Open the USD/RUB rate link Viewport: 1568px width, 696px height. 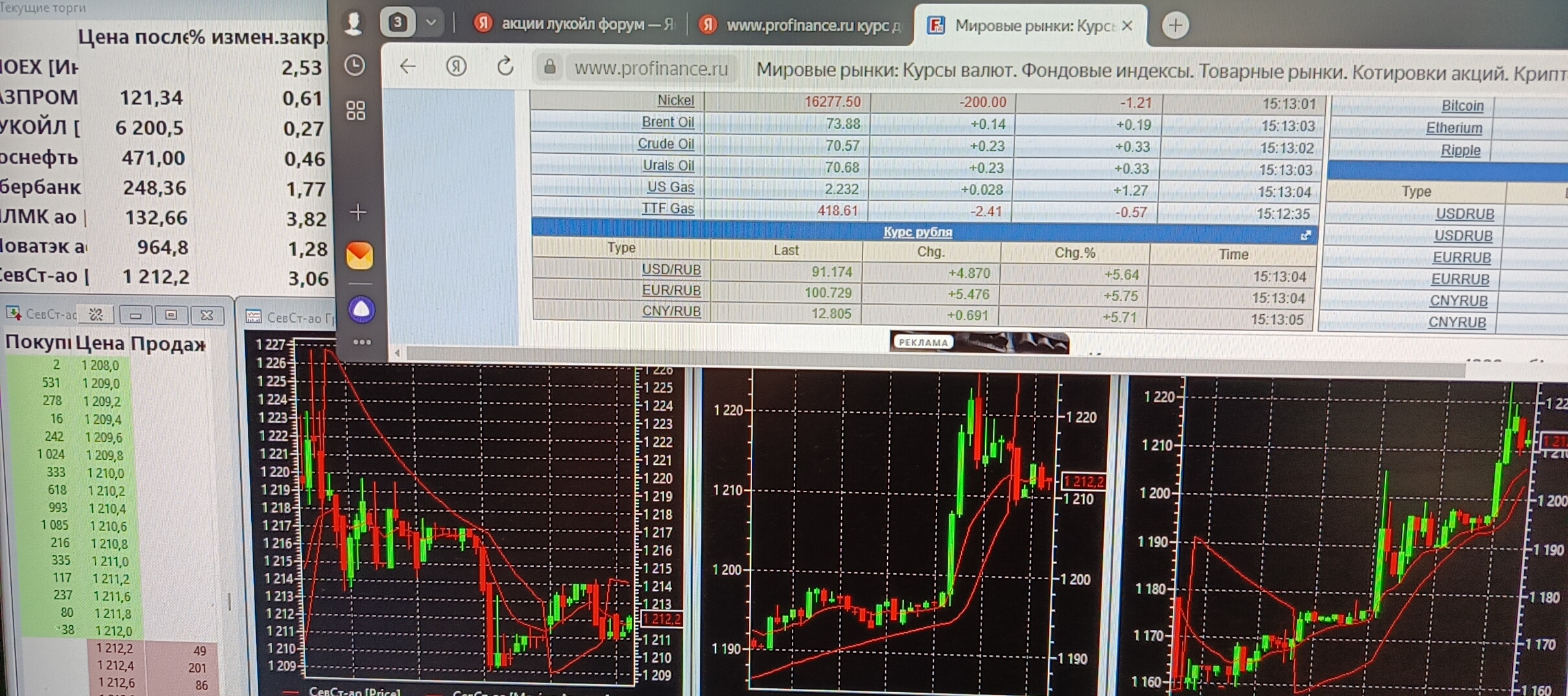[671, 269]
